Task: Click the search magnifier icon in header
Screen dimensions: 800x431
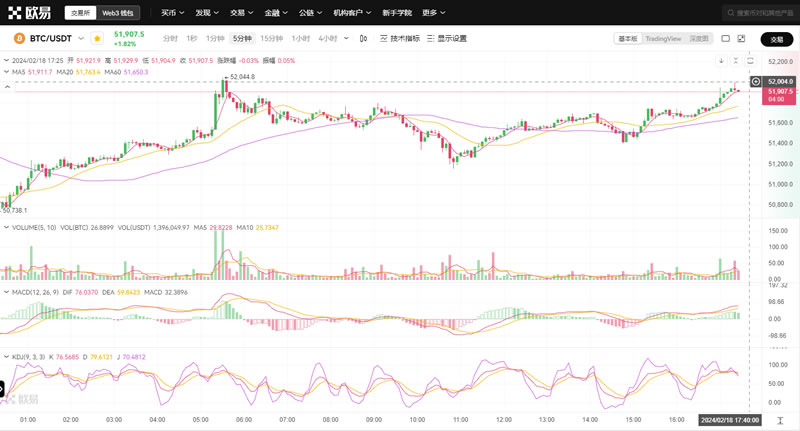Action: pyautogui.click(x=731, y=13)
